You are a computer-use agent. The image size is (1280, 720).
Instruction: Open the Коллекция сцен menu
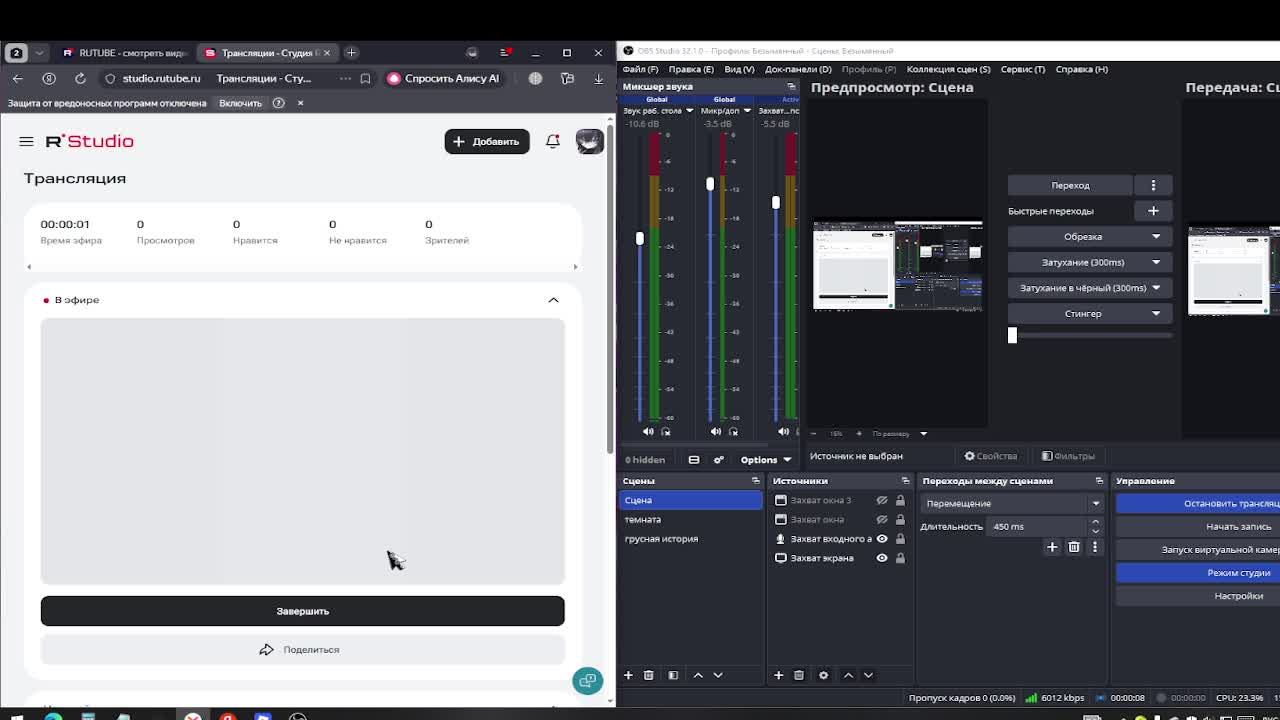click(948, 69)
